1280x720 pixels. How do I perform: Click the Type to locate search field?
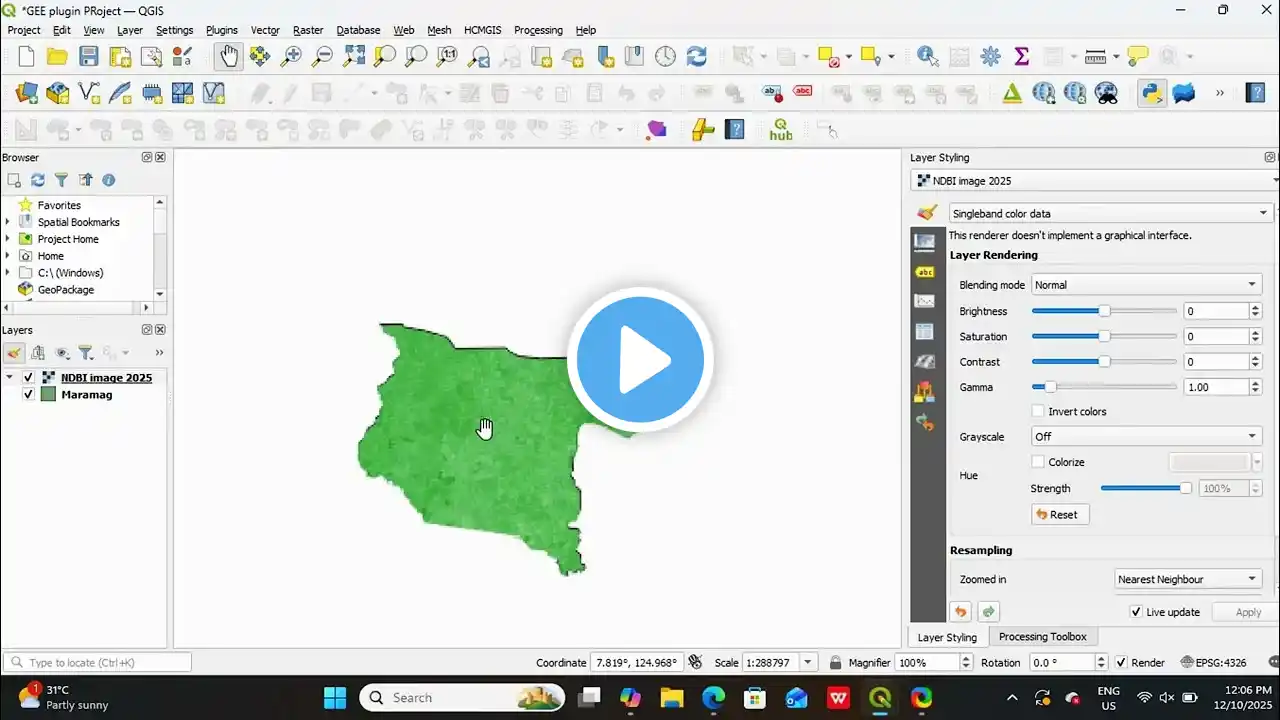pos(98,662)
